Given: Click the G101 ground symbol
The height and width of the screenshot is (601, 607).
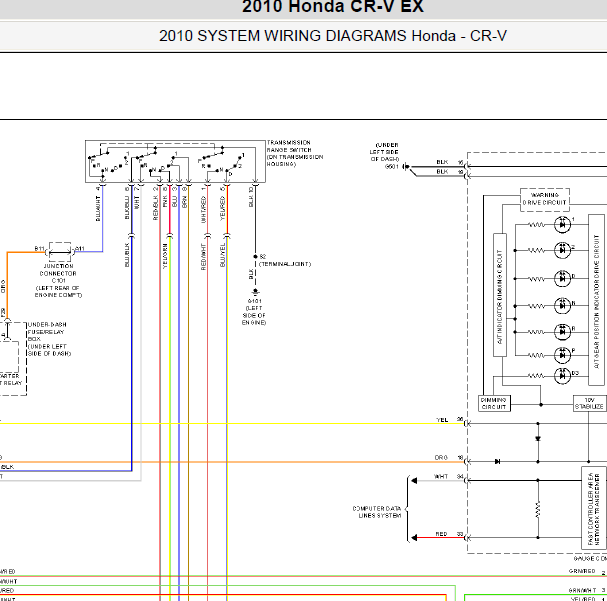Looking at the screenshot, I should 255,291.
